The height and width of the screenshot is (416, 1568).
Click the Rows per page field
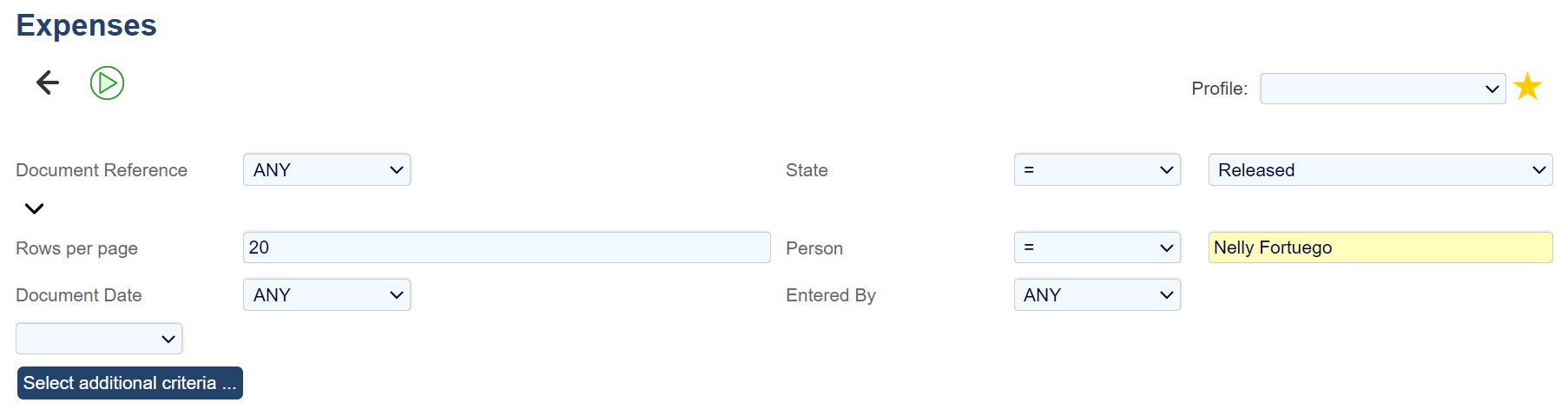tap(506, 248)
